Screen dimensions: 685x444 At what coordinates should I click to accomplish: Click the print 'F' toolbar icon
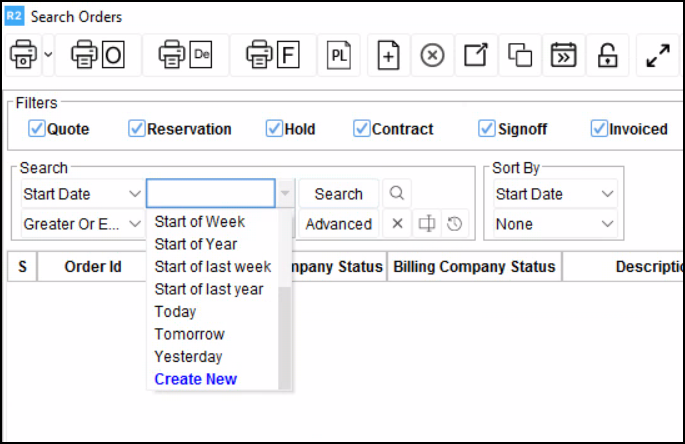click(x=273, y=56)
